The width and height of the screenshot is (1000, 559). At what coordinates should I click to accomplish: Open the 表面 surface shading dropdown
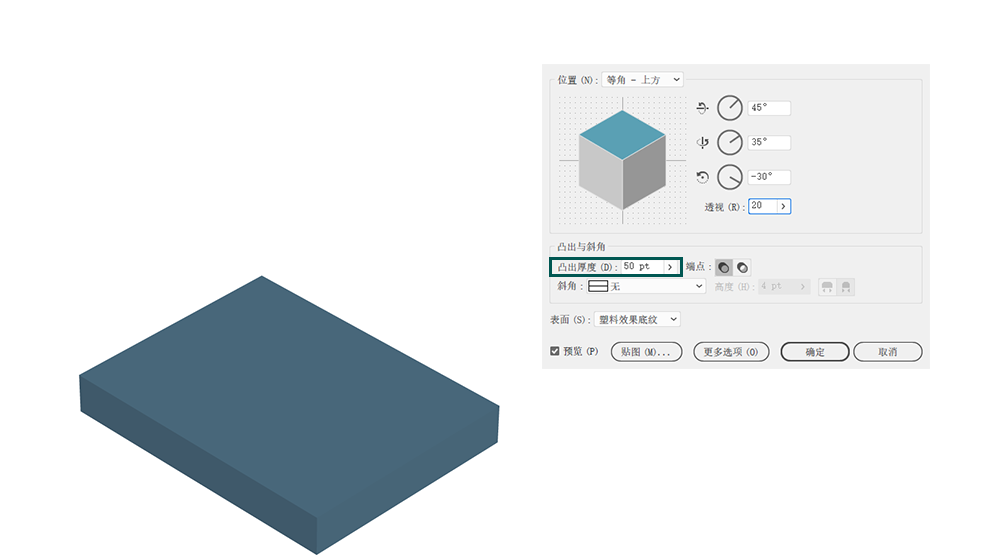(637, 319)
